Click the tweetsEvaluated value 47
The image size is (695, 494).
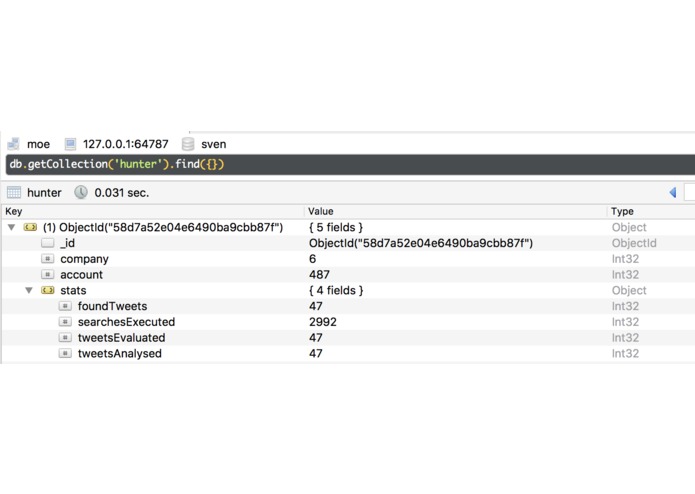[316, 338]
